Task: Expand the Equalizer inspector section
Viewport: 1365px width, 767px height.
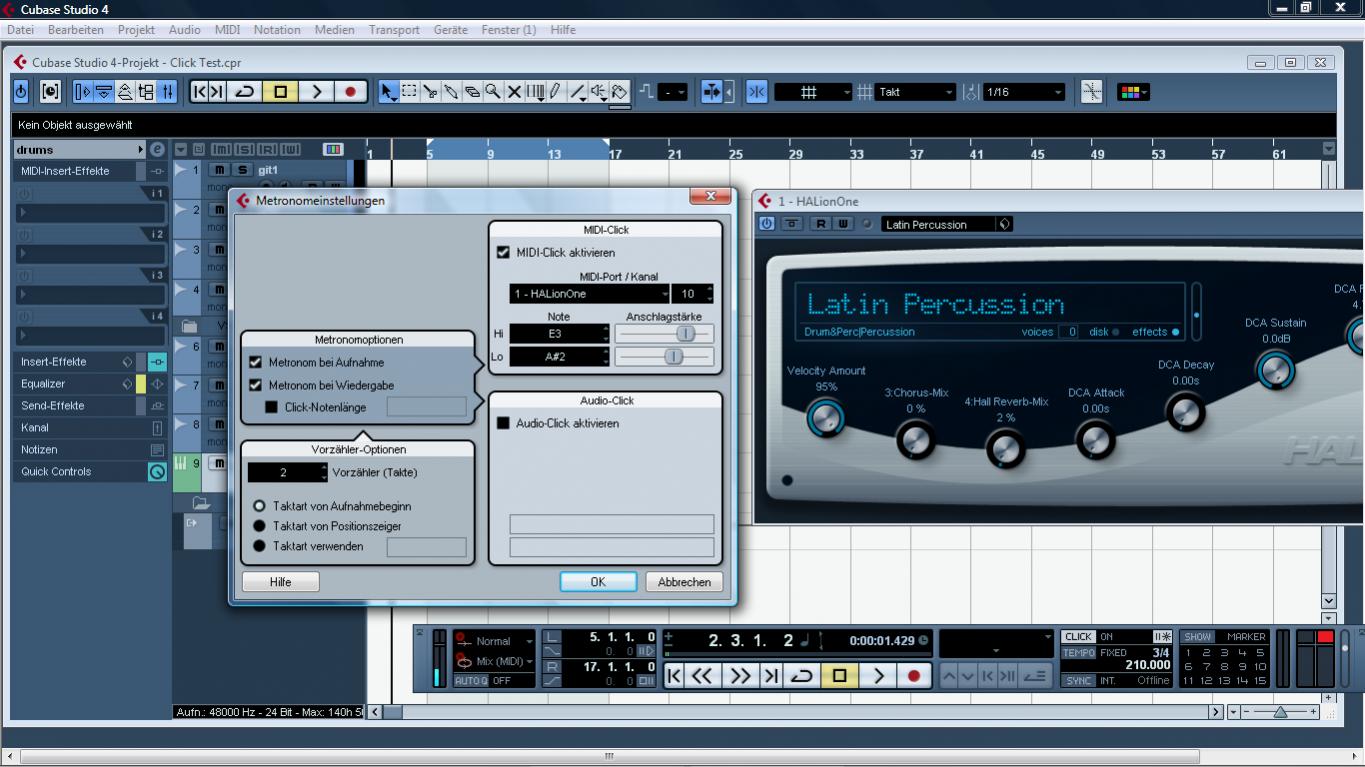Action: (43, 384)
